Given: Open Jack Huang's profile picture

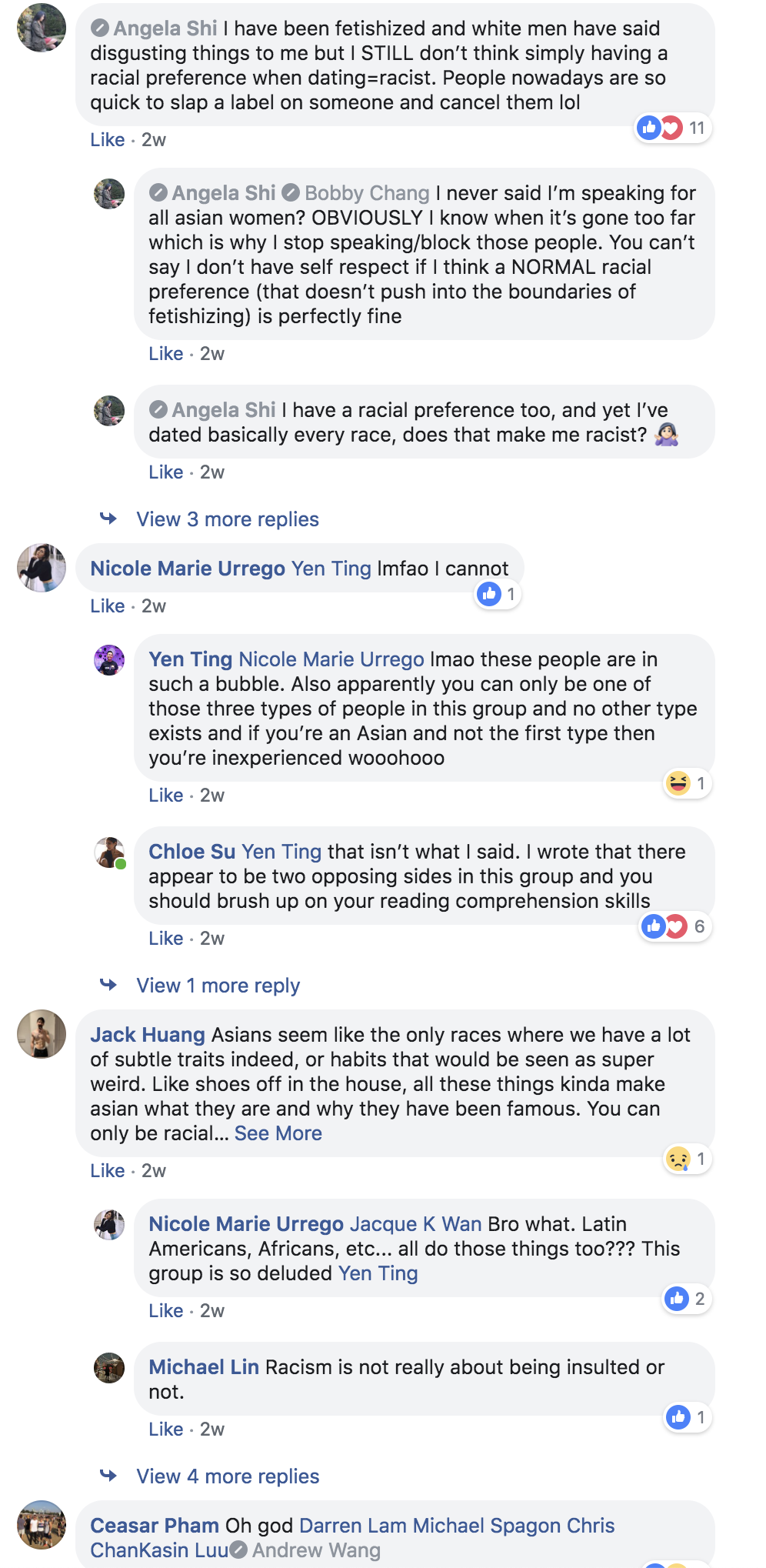Looking at the screenshot, I should tap(42, 1034).
